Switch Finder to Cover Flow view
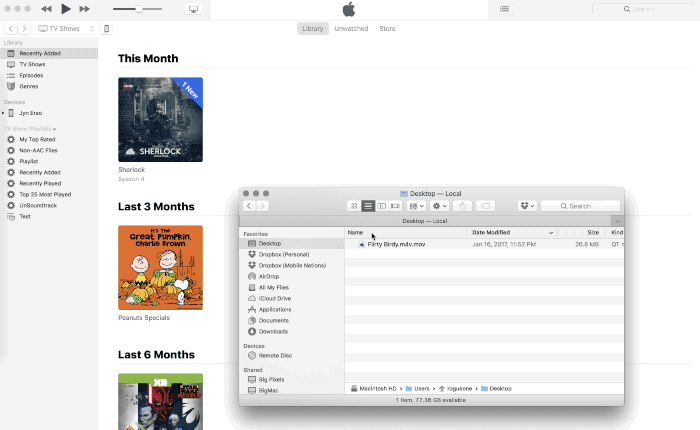The width and height of the screenshot is (700, 430). 396,206
